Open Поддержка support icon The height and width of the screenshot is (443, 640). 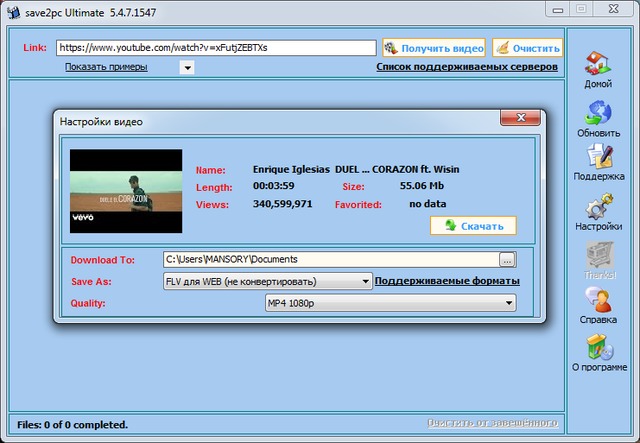[x=598, y=157]
